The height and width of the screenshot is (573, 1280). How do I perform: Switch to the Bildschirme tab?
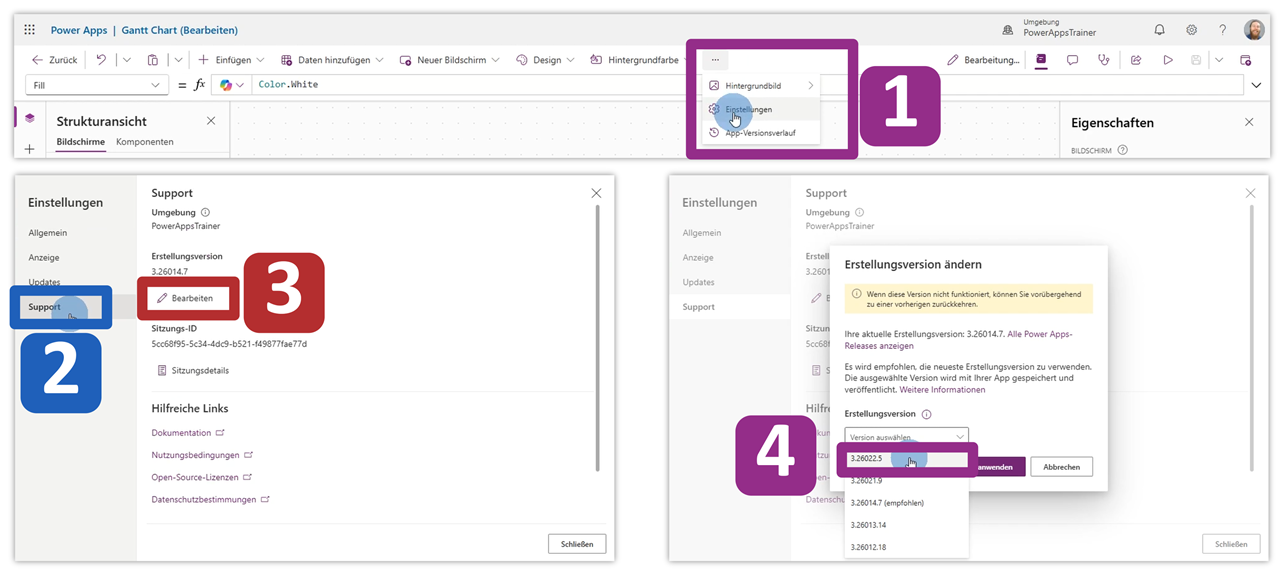tap(81, 142)
